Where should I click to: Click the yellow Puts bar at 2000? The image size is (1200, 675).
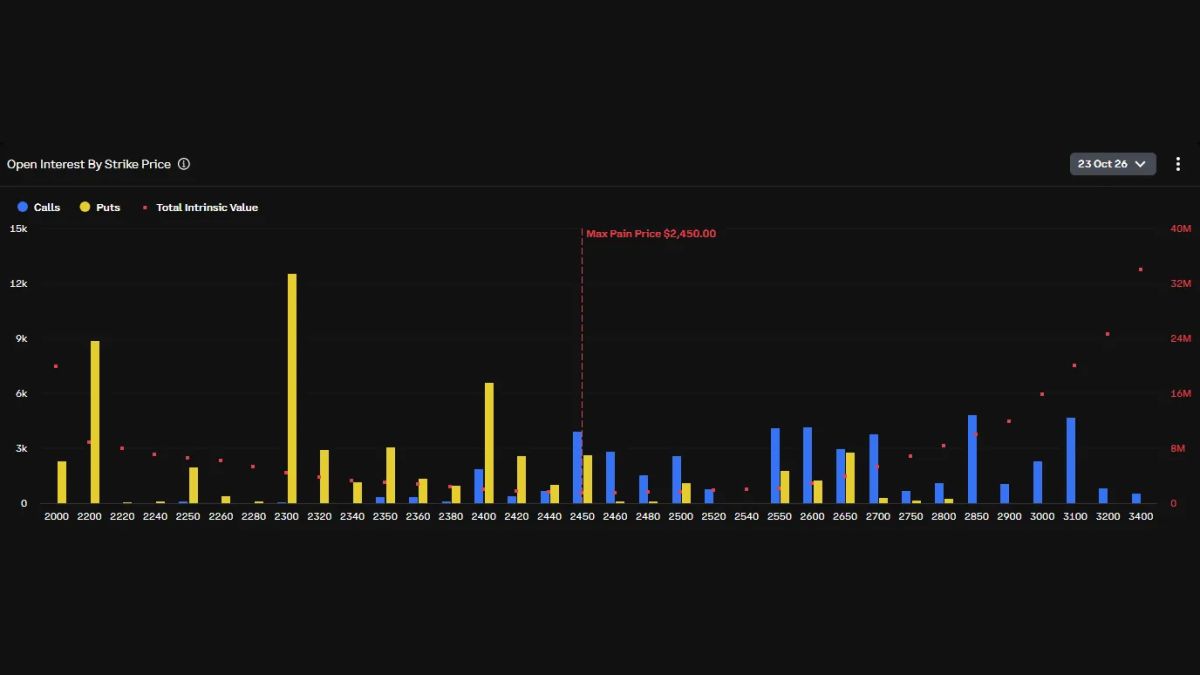click(62, 482)
